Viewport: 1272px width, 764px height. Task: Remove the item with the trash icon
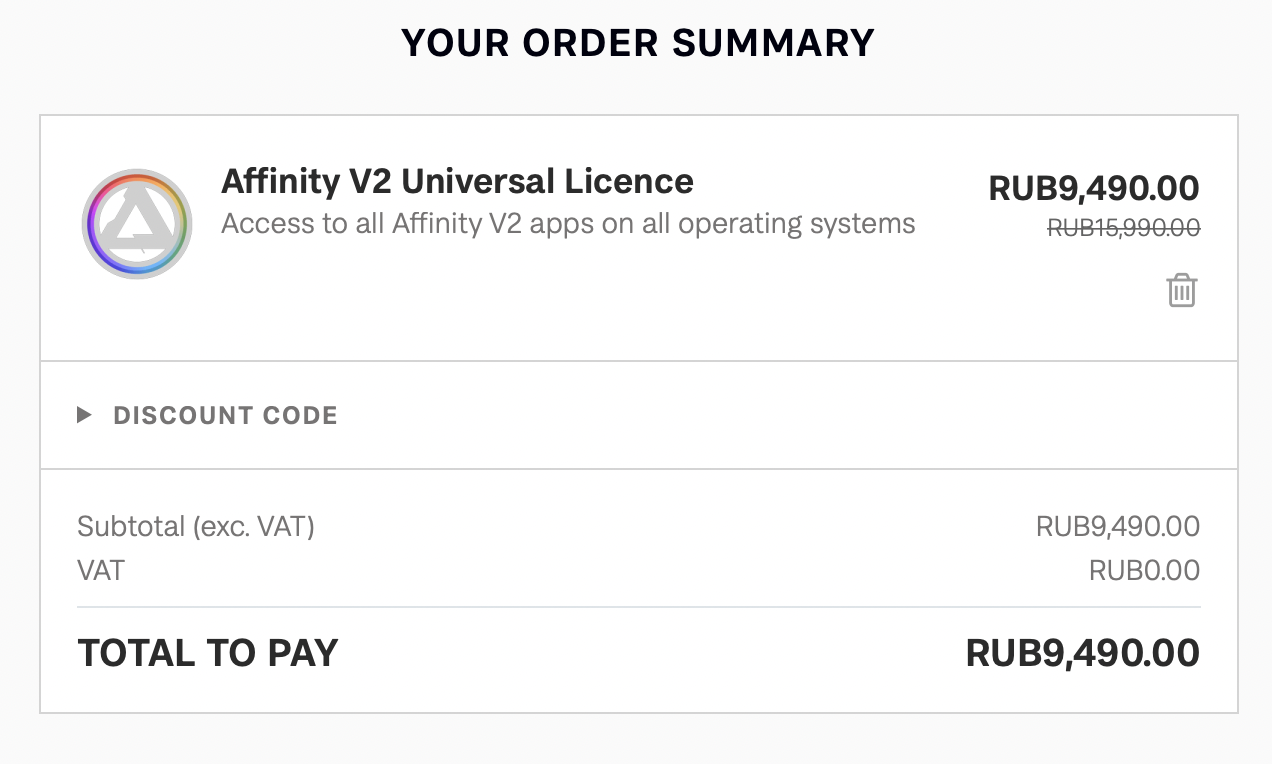1181,290
